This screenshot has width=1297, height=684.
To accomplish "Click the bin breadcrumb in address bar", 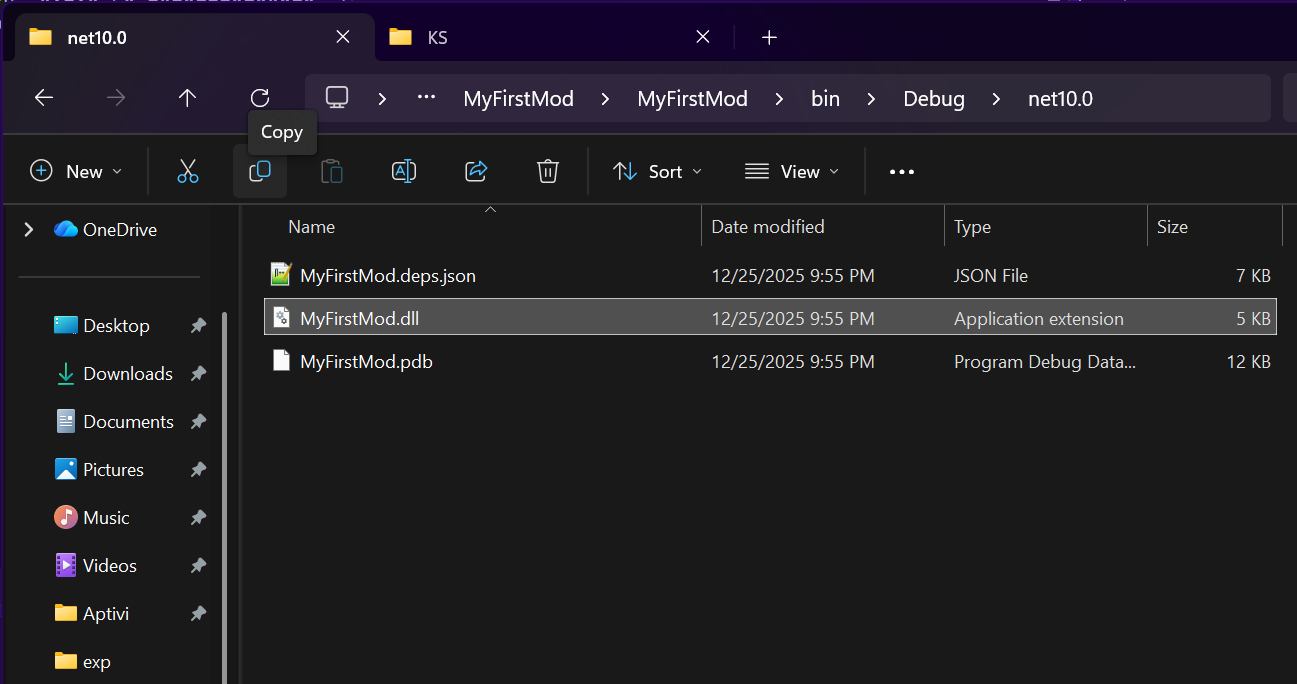I will click(825, 99).
